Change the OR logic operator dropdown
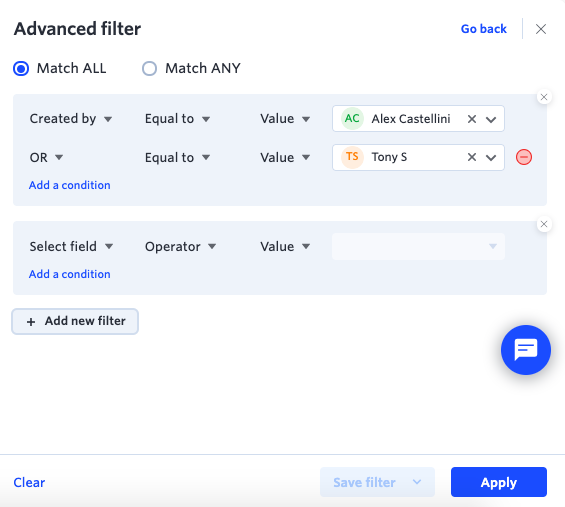Screen dimensions: 565x507 46,157
